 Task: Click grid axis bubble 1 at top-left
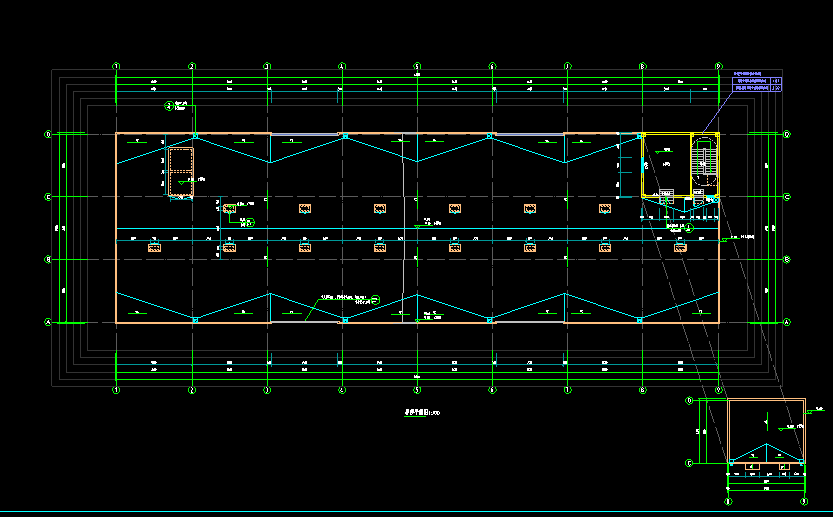[117, 67]
